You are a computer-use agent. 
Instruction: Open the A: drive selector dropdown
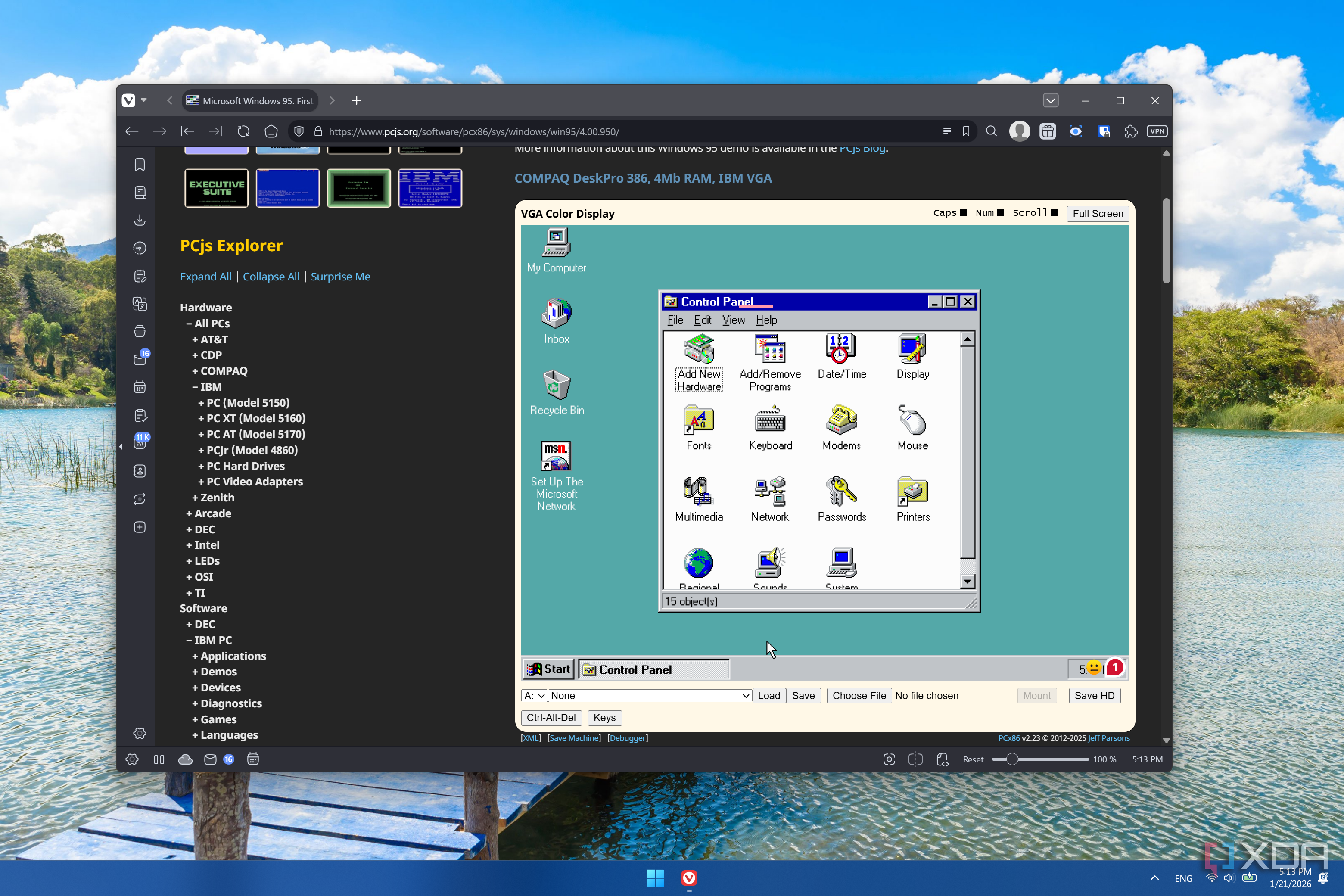click(534, 695)
